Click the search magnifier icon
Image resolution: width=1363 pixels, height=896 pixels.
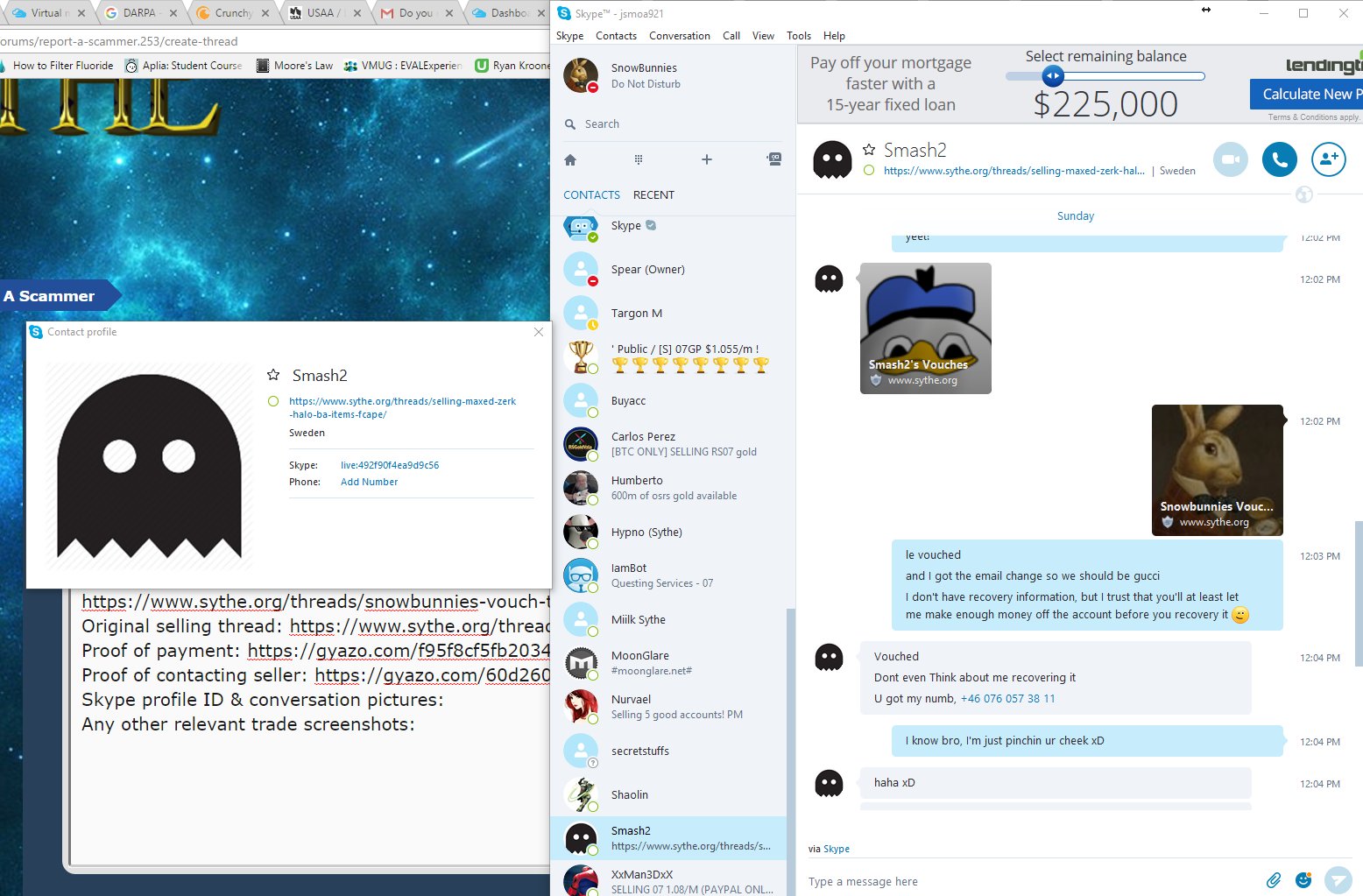(x=570, y=124)
